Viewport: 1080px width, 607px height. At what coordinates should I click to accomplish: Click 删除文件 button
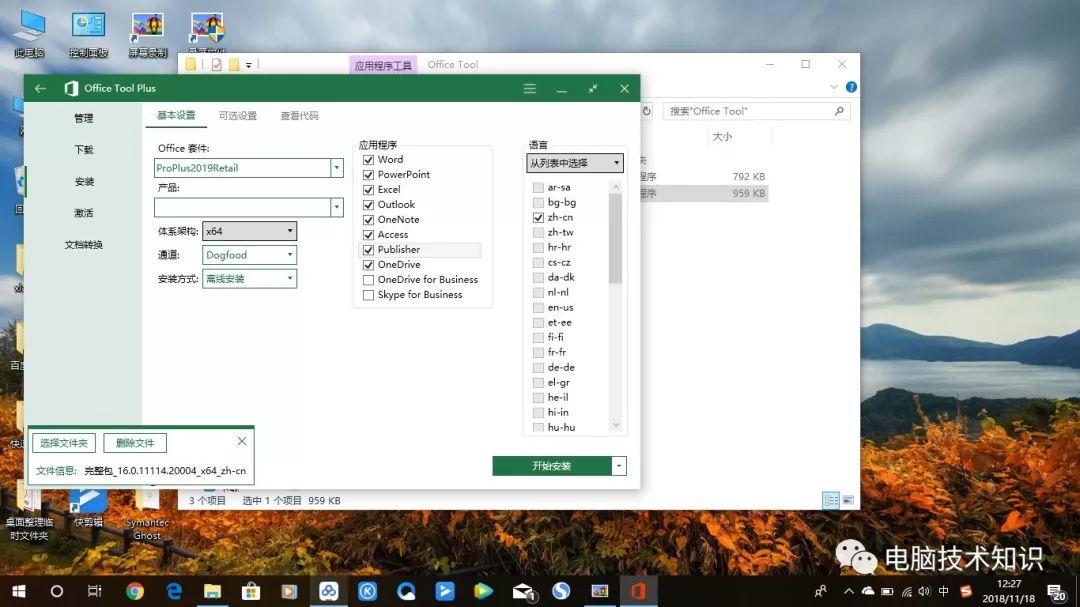click(x=135, y=443)
